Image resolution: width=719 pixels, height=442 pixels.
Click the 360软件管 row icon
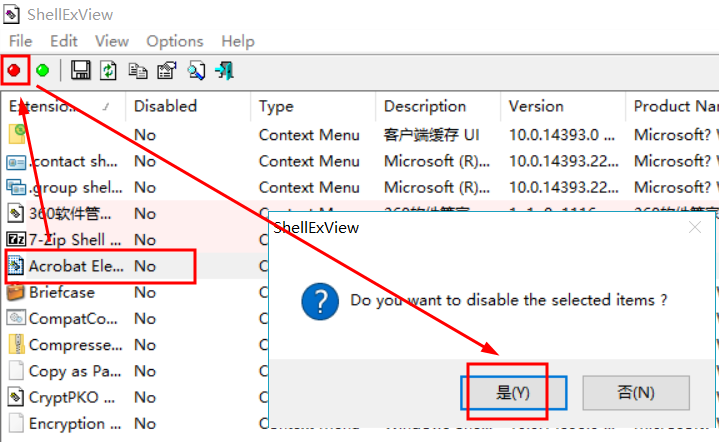pyautogui.click(x=16, y=213)
